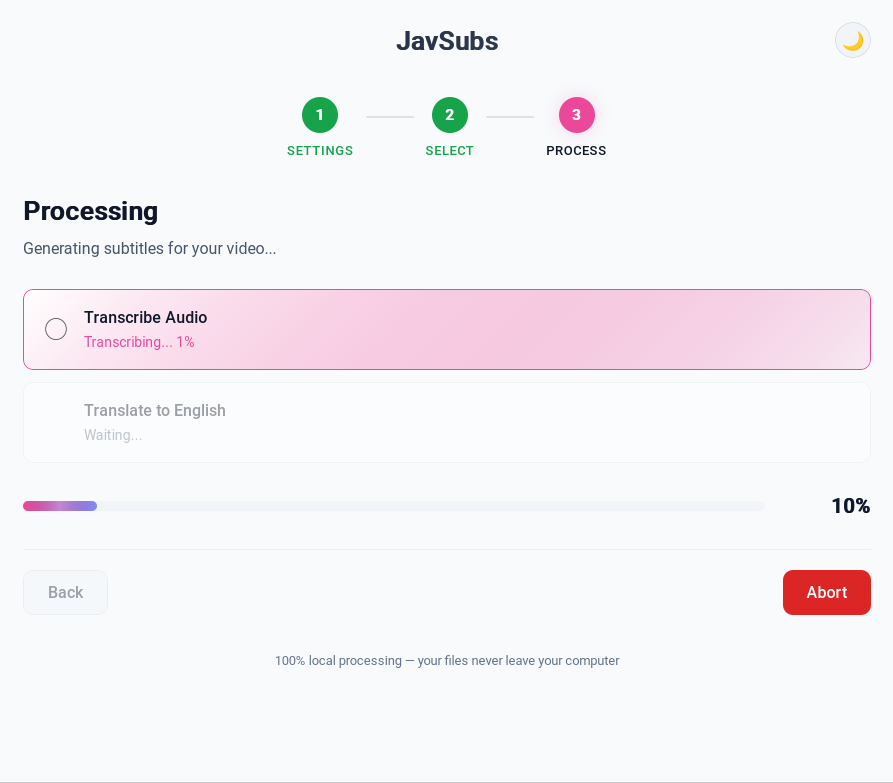Expand the Translate to English waiting entry
Viewport: 893px width, 783px height.
tap(447, 421)
